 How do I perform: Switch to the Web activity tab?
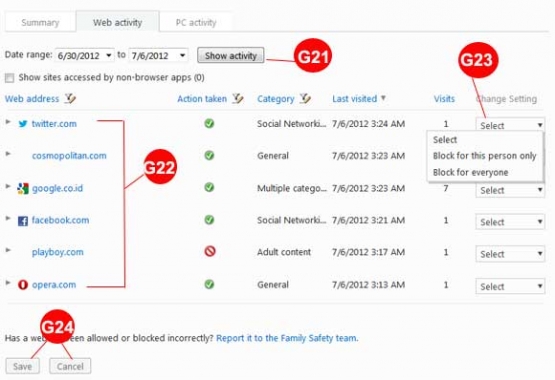(x=118, y=22)
